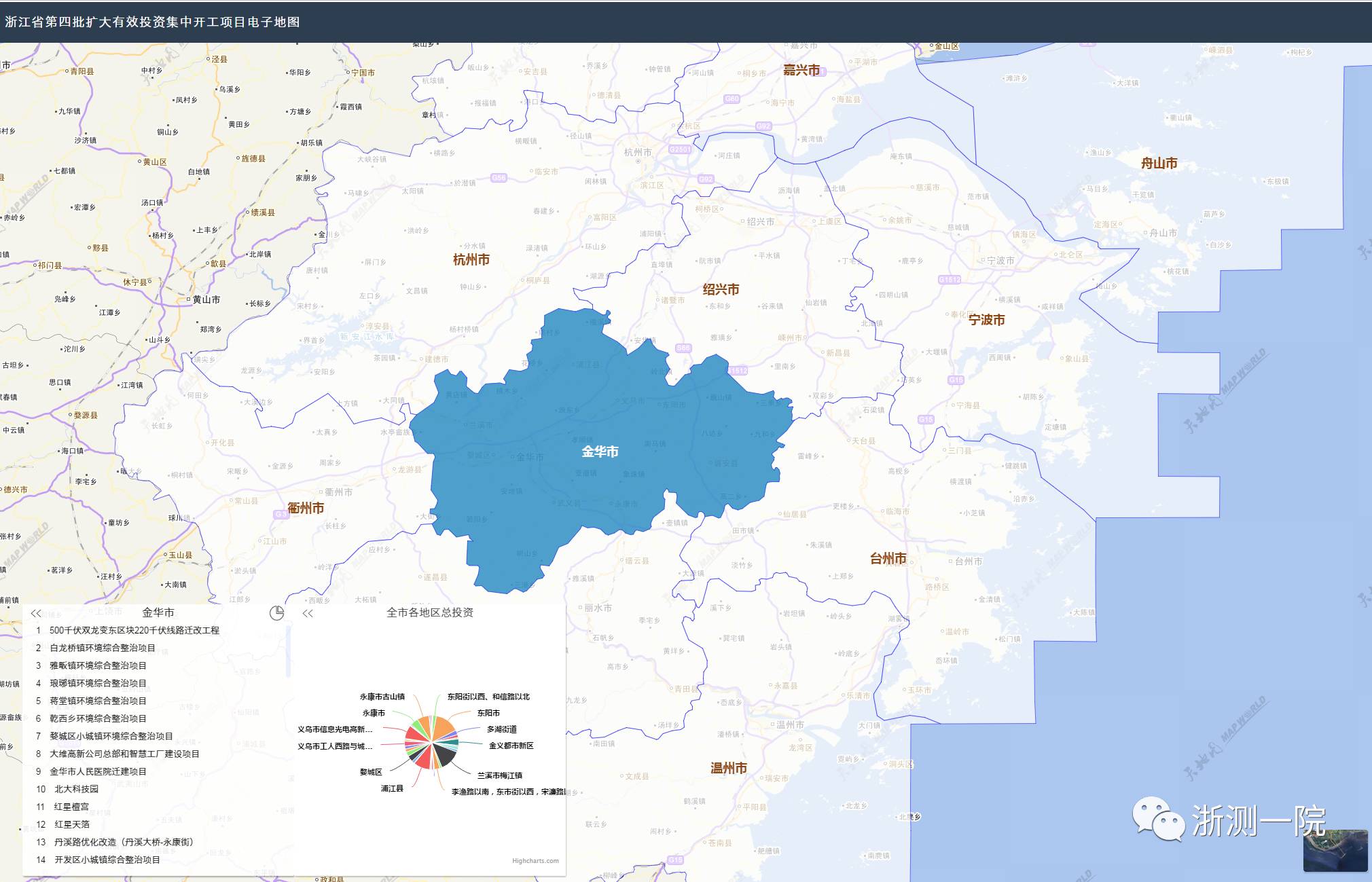Select project 500千伏双龙变东区块220千伏线路迁改工程
Screen dimensions: 1372x882
tap(134, 630)
